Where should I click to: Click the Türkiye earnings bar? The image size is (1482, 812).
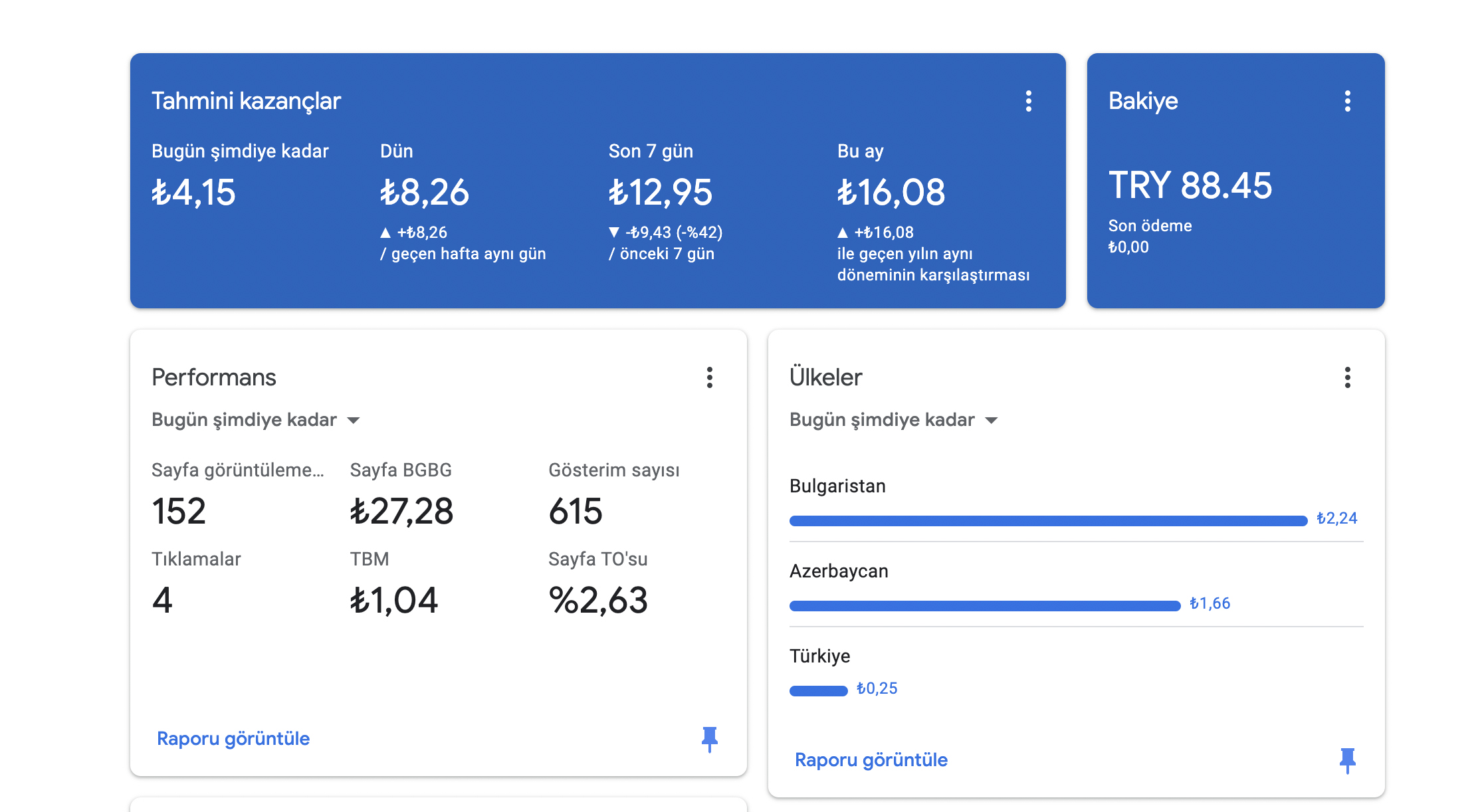coord(818,691)
